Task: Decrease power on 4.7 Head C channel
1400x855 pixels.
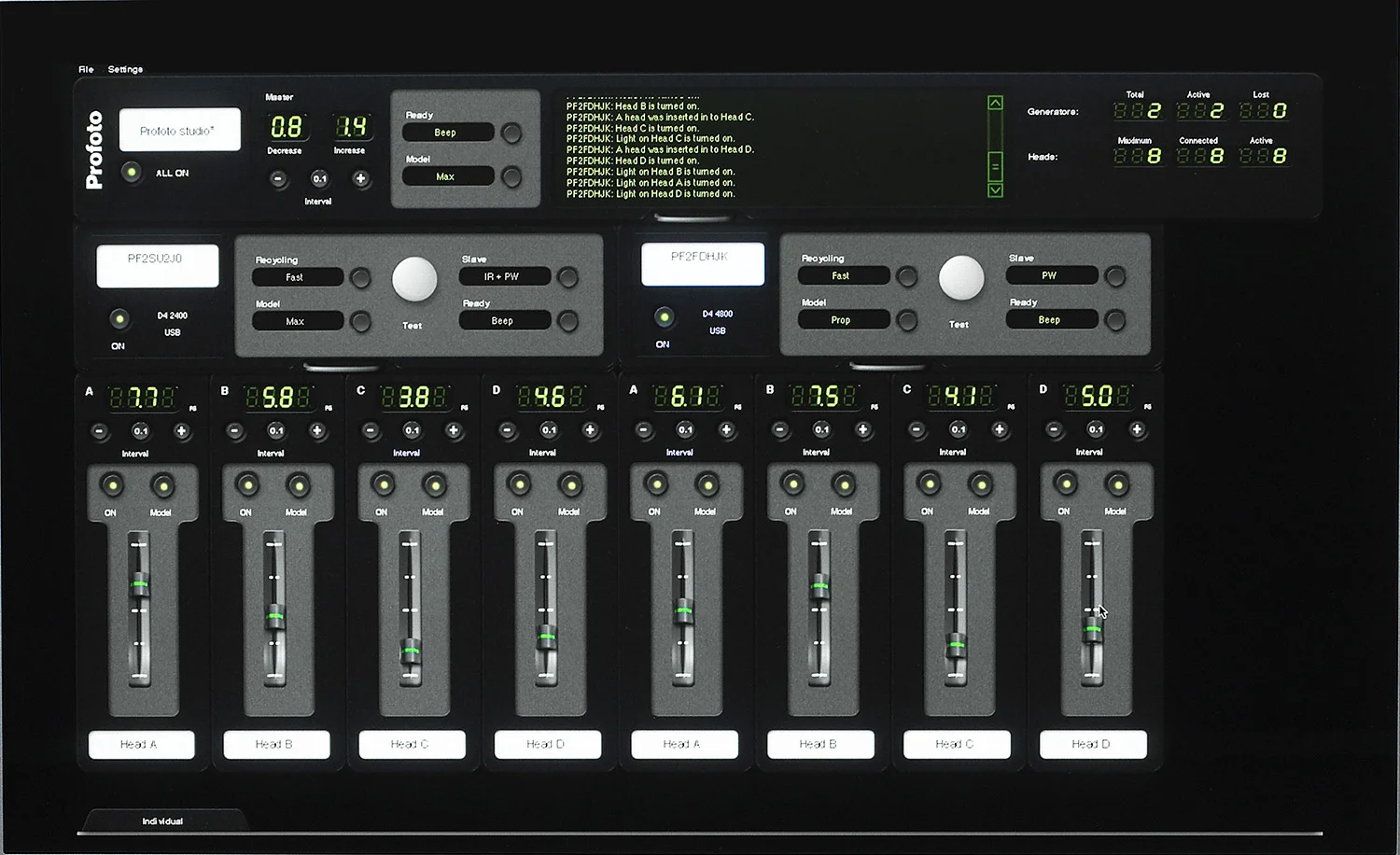Action: pyautogui.click(x=917, y=429)
